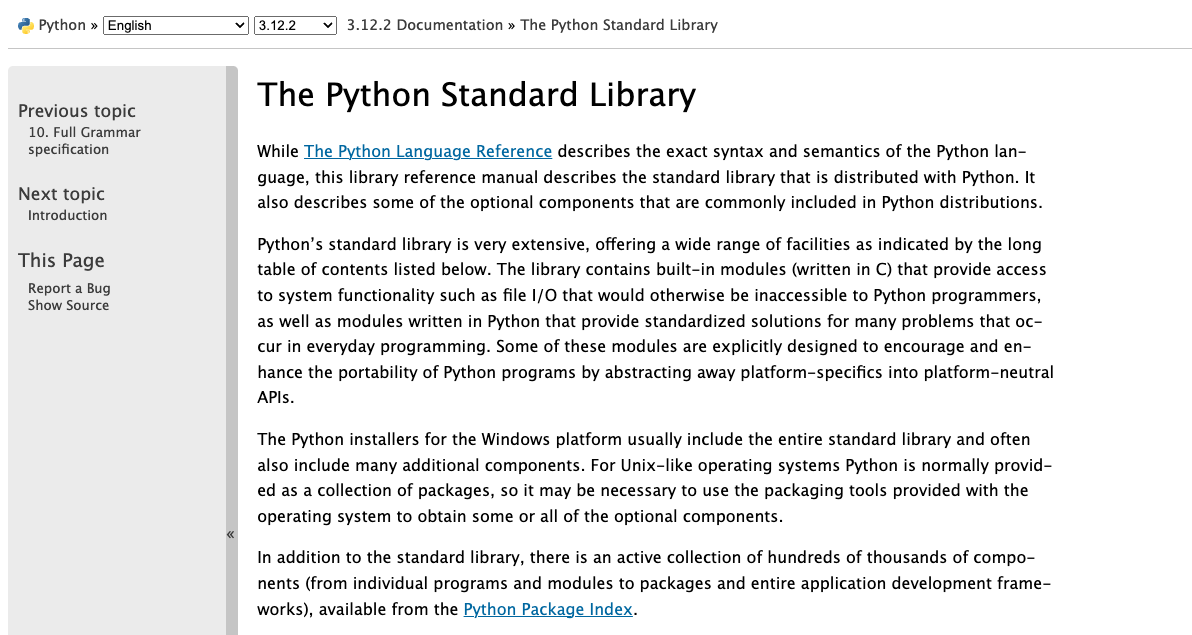Screen dimensions: 1192x635
Task: Follow The Python Language Reference link
Action: [x=428, y=151]
